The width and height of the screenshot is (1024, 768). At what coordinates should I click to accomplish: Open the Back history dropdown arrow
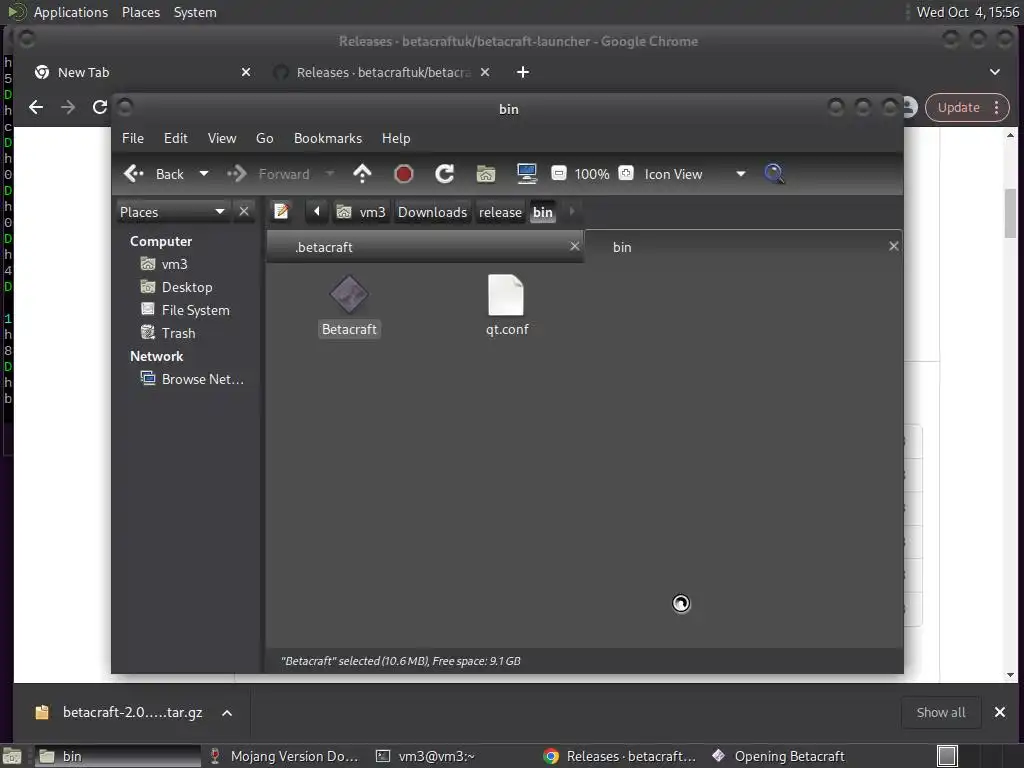[x=204, y=174]
